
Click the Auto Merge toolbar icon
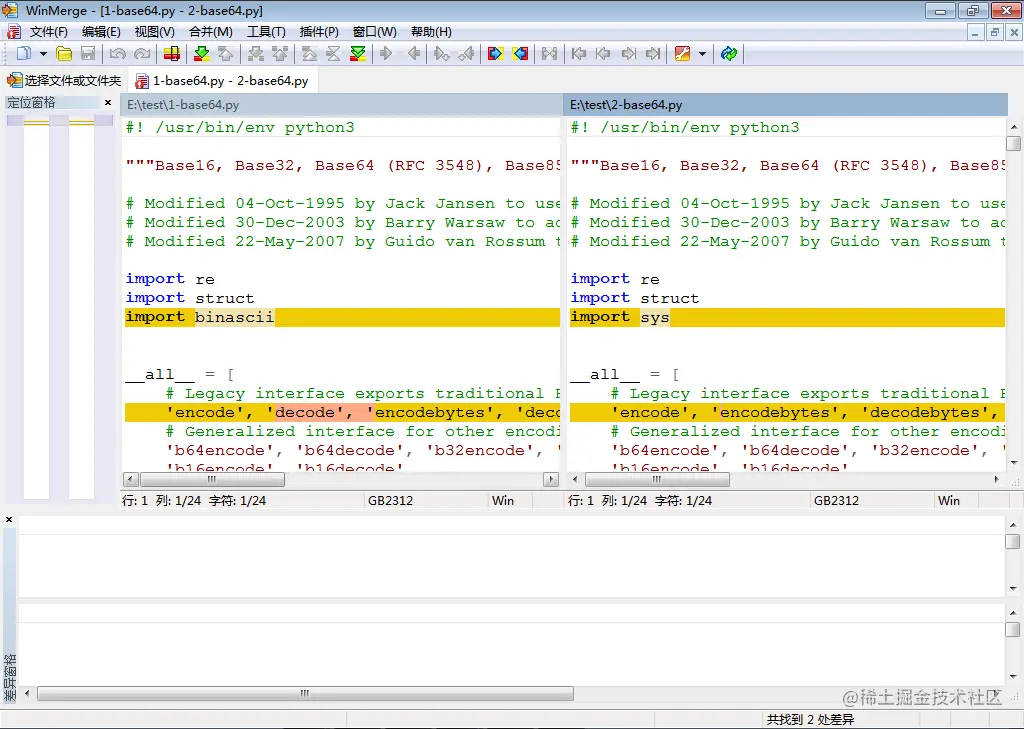point(549,54)
